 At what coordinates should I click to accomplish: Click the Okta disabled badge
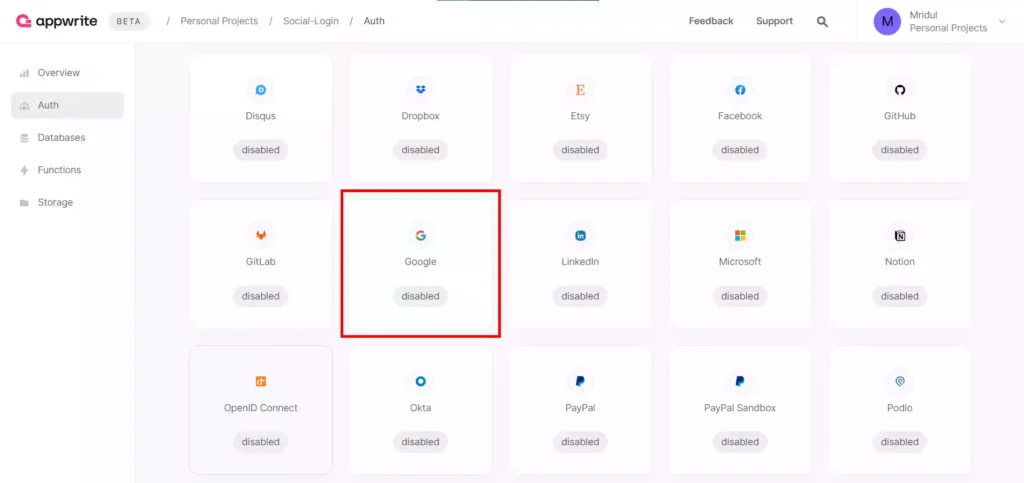tap(421, 442)
